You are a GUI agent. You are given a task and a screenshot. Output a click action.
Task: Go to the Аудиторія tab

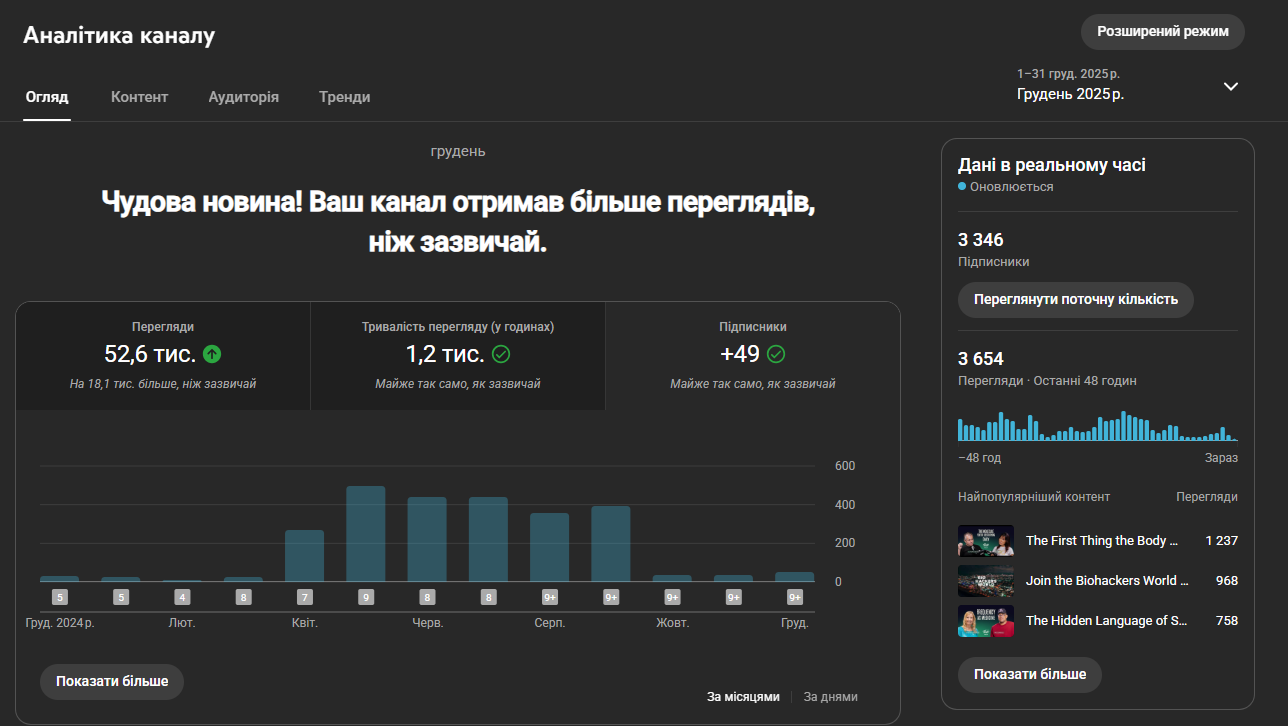[x=244, y=97]
